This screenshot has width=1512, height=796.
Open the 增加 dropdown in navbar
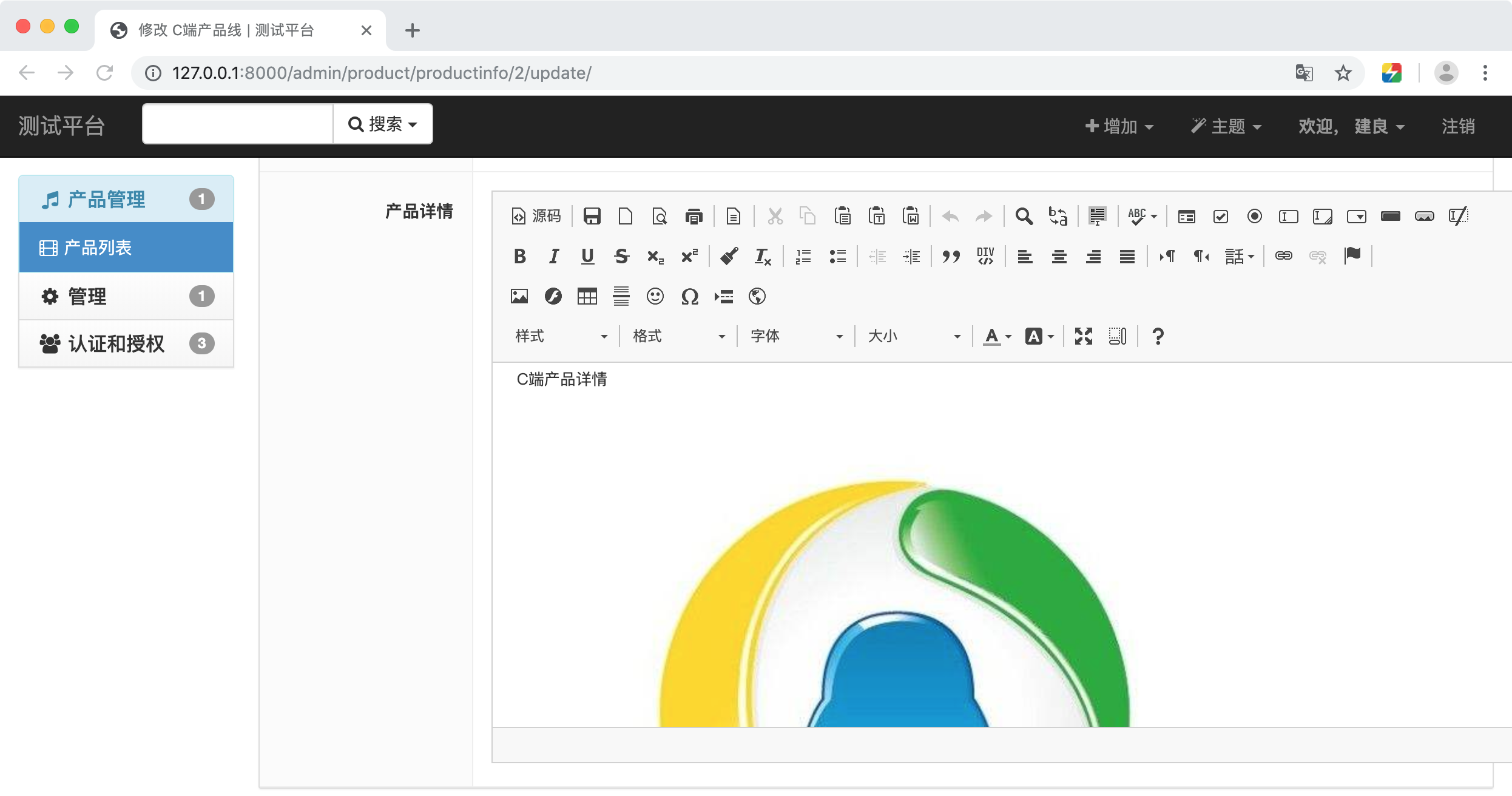(1119, 126)
